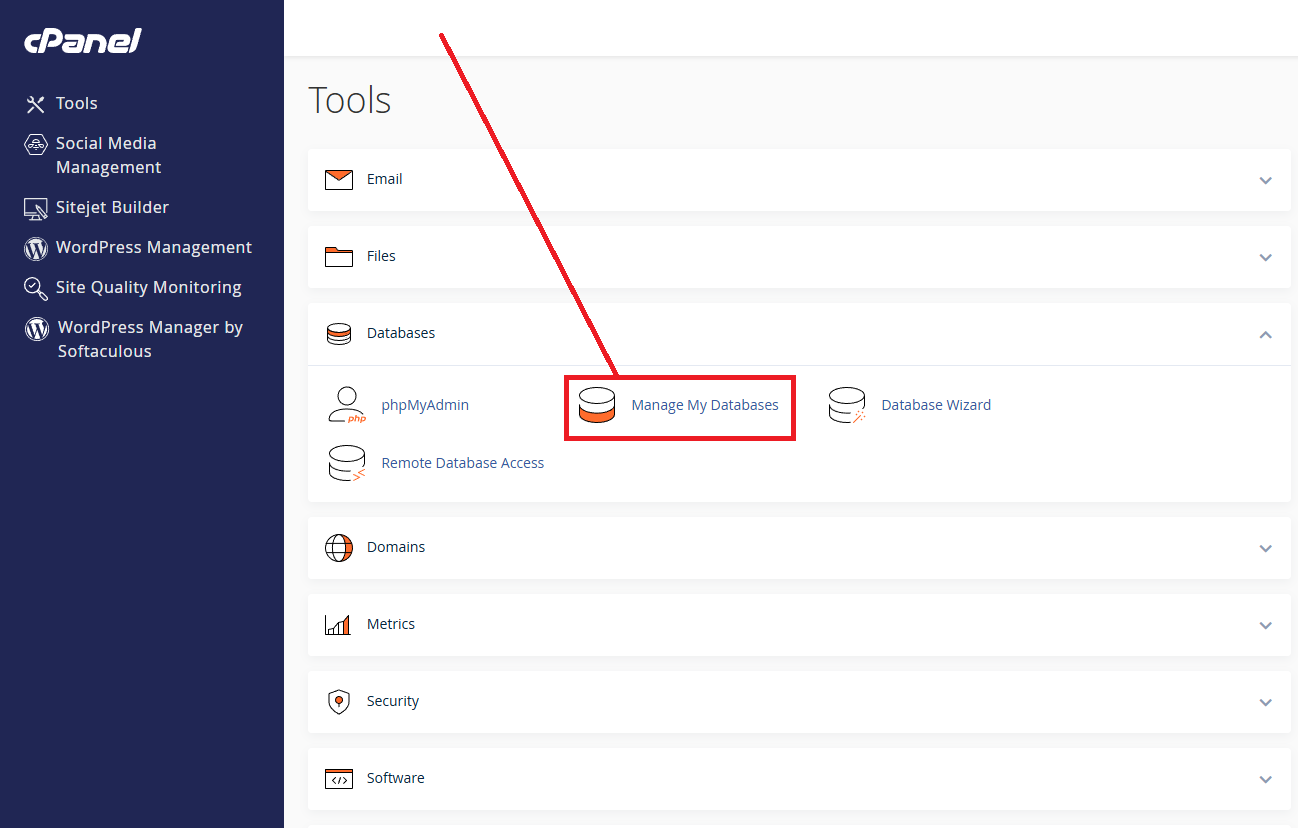Open the Remote Database Access link
The height and width of the screenshot is (828, 1298).
(x=463, y=463)
